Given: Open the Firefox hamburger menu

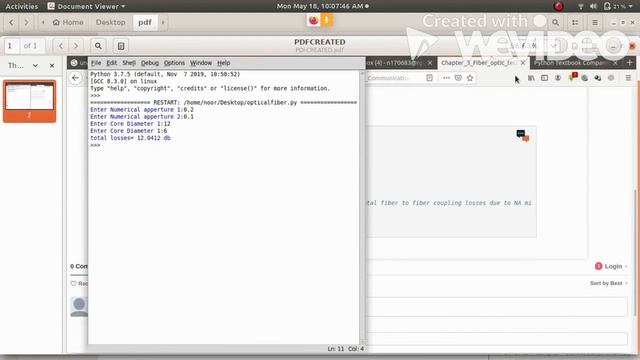Looking at the screenshot, I should pos(628,78).
